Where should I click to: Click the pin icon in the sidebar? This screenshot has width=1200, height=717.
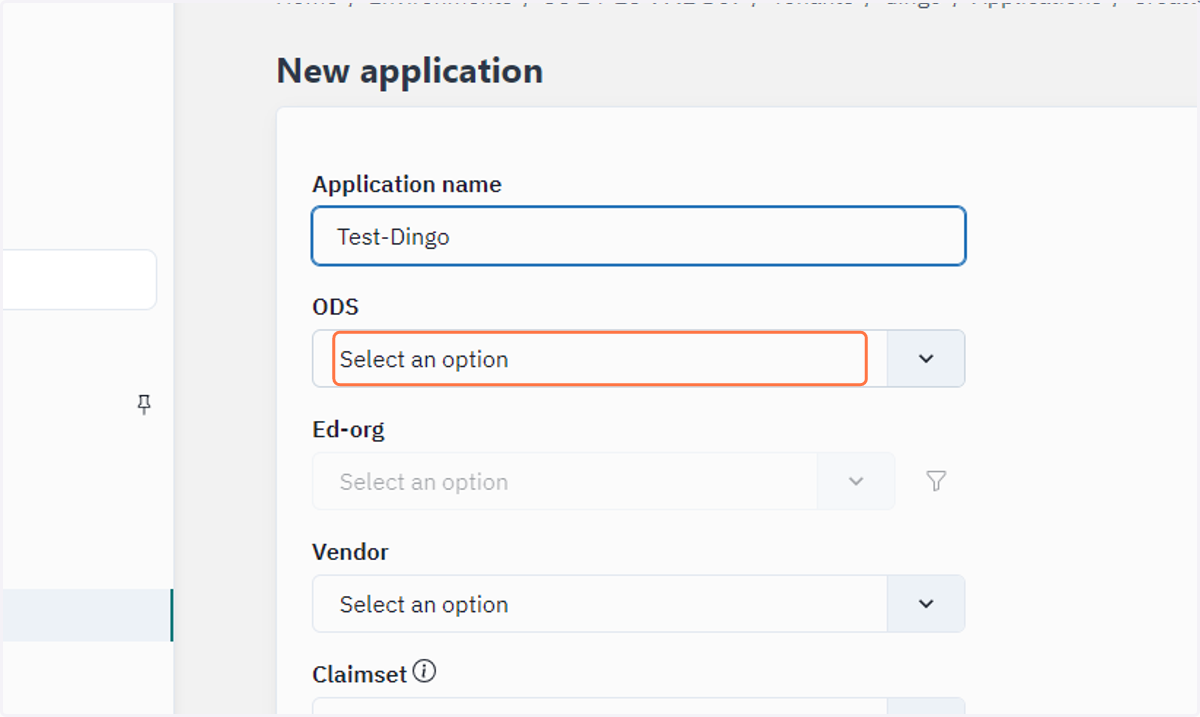click(x=144, y=404)
